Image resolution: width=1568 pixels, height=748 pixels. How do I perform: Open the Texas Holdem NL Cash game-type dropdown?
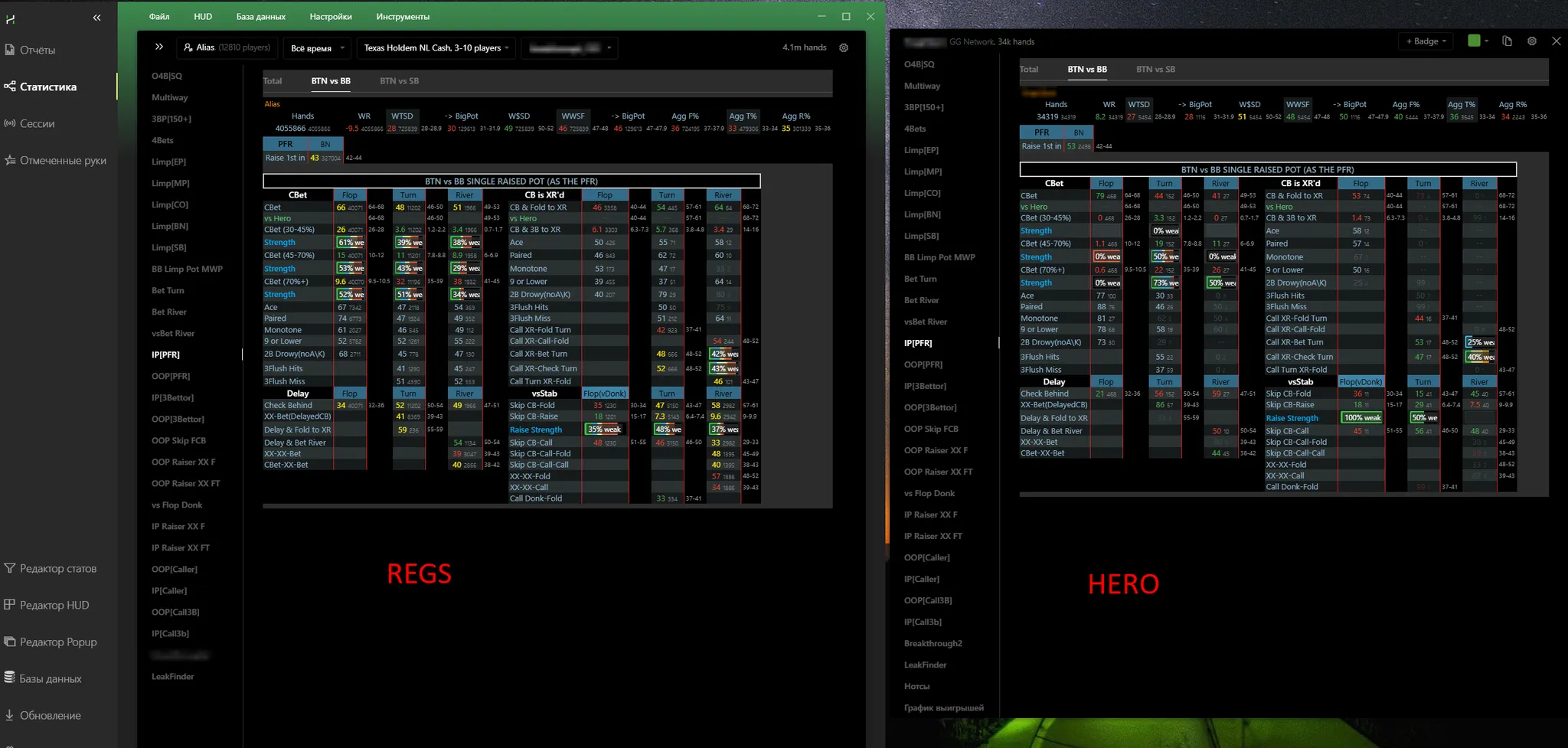436,47
